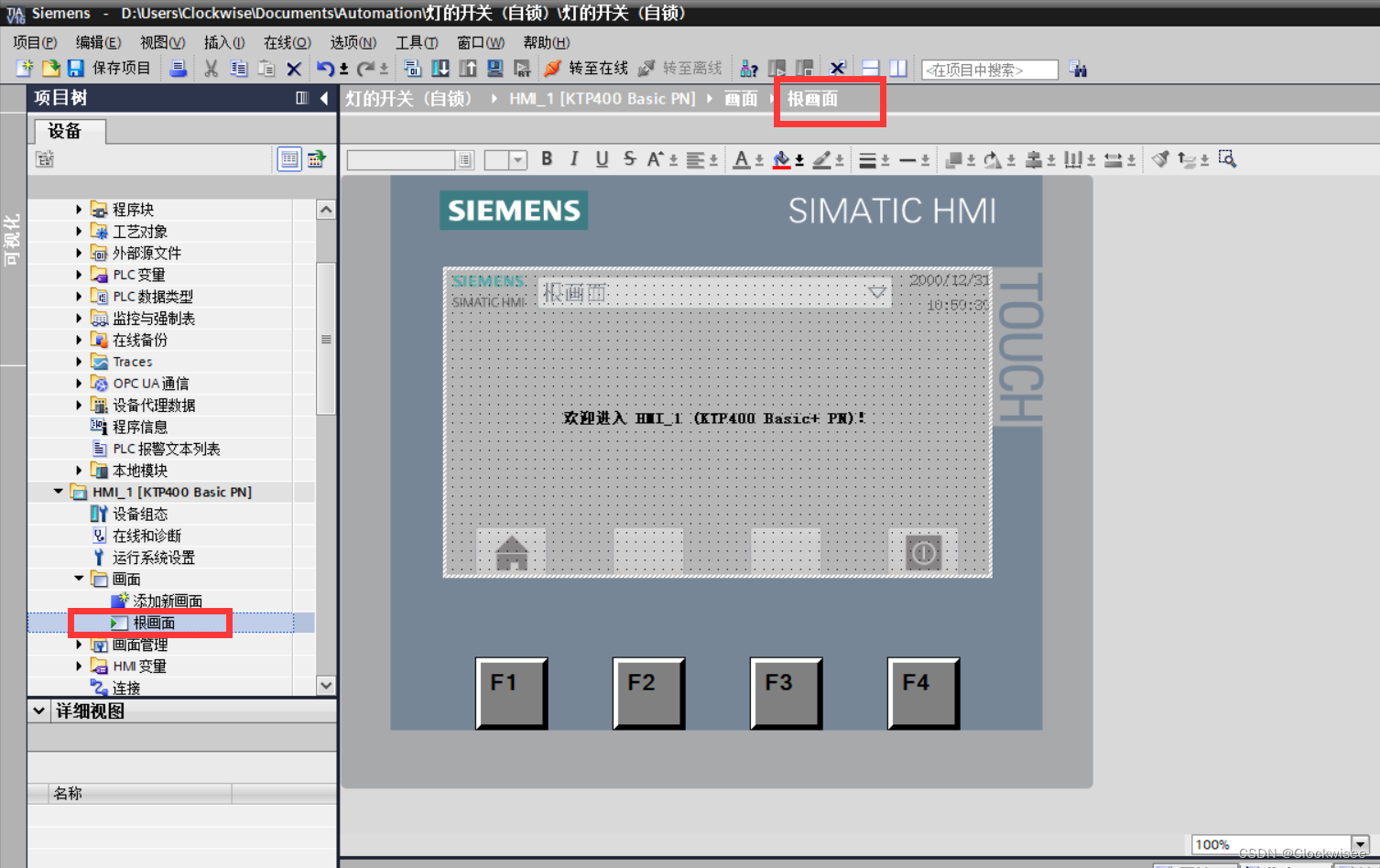Click the distribute spacing evenly icon
The width and height of the screenshot is (1380, 868).
pos(1073,160)
